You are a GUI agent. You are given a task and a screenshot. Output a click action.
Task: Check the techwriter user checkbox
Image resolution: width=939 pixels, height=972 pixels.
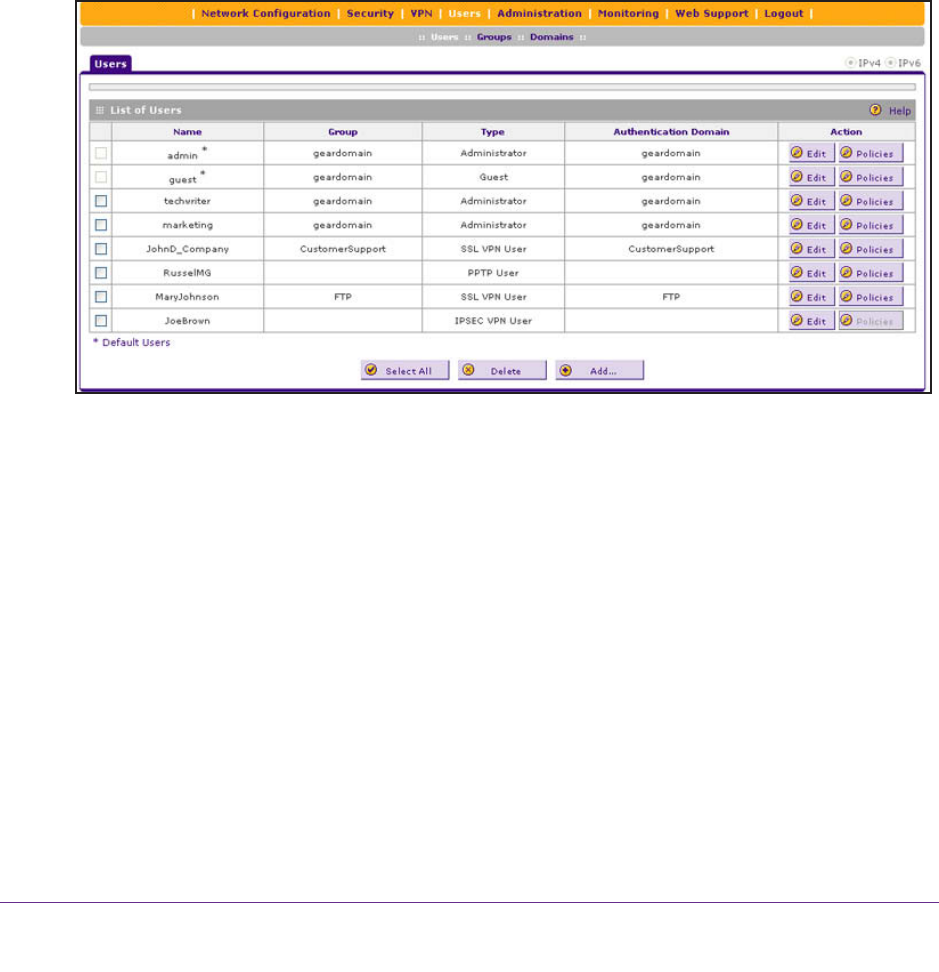pos(101,201)
